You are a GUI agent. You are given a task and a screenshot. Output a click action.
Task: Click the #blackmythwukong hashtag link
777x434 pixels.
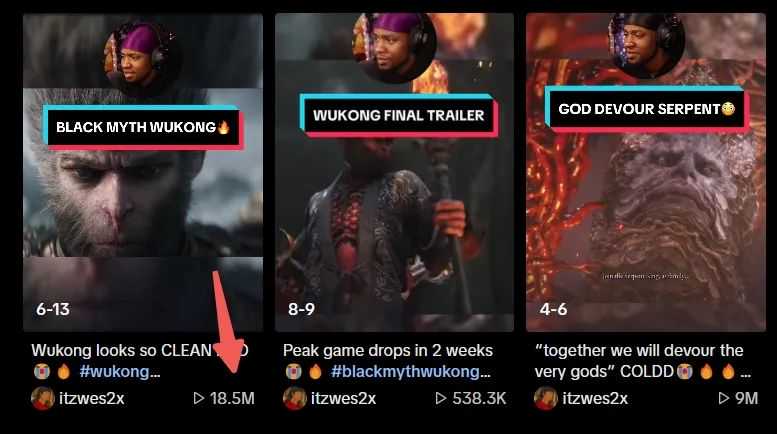click(411, 372)
